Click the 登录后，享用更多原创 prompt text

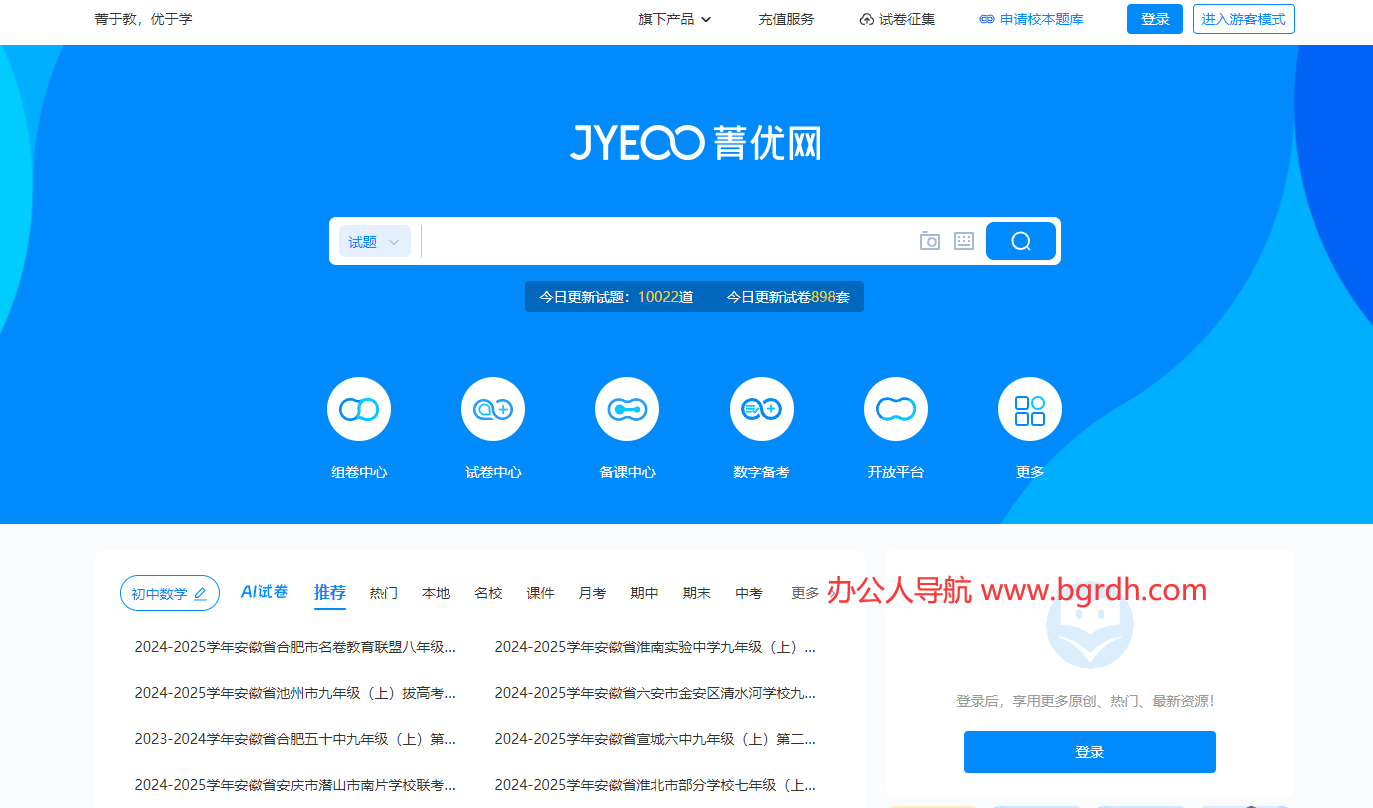pyautogui.click(x=1086, y=701)
